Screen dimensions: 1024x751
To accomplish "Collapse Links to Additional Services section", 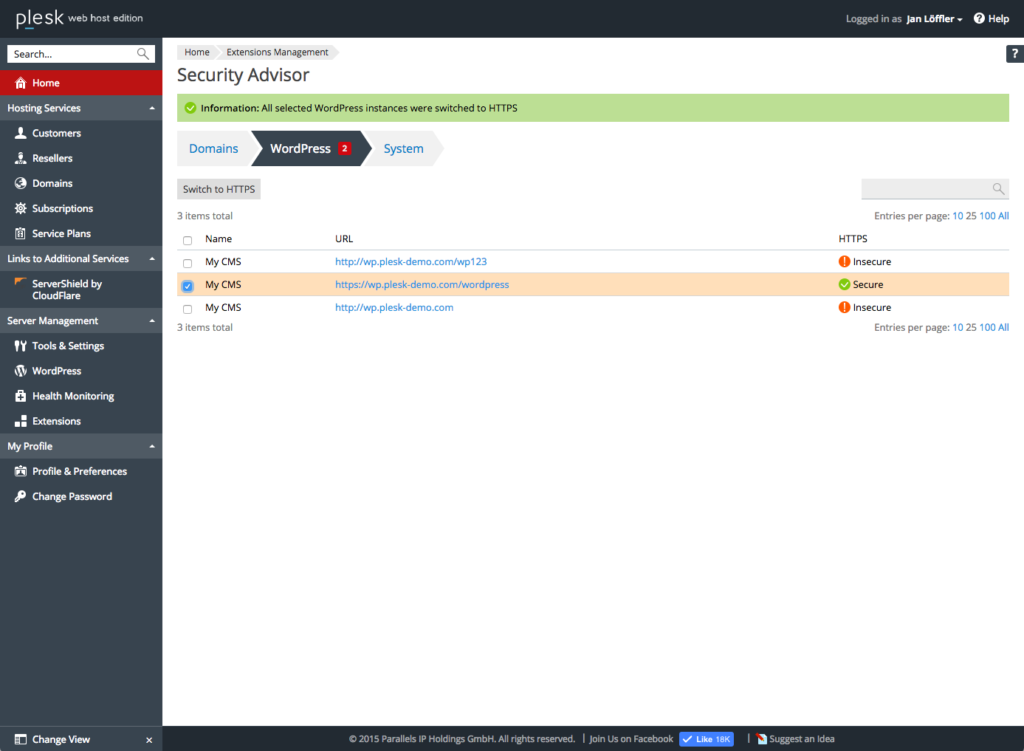I will tap(152, 259).
